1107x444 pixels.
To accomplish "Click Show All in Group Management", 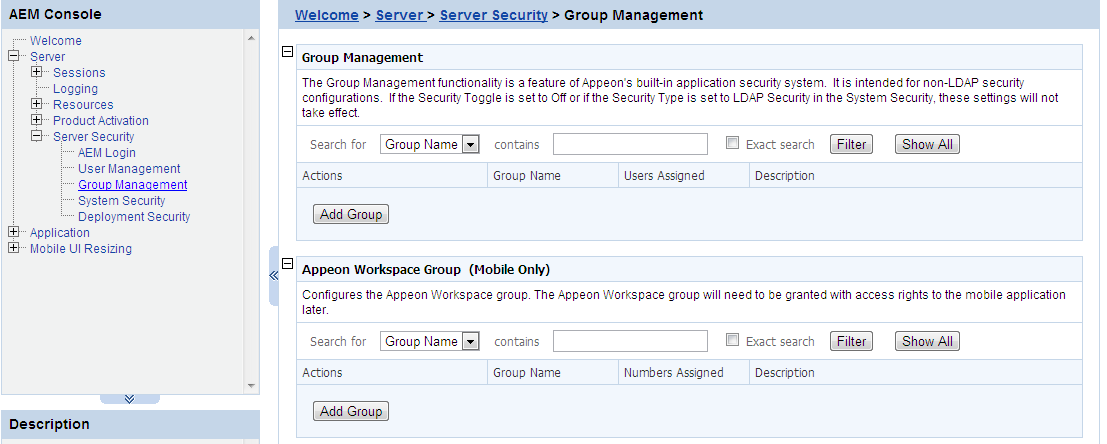I will (x=928, y=144).
